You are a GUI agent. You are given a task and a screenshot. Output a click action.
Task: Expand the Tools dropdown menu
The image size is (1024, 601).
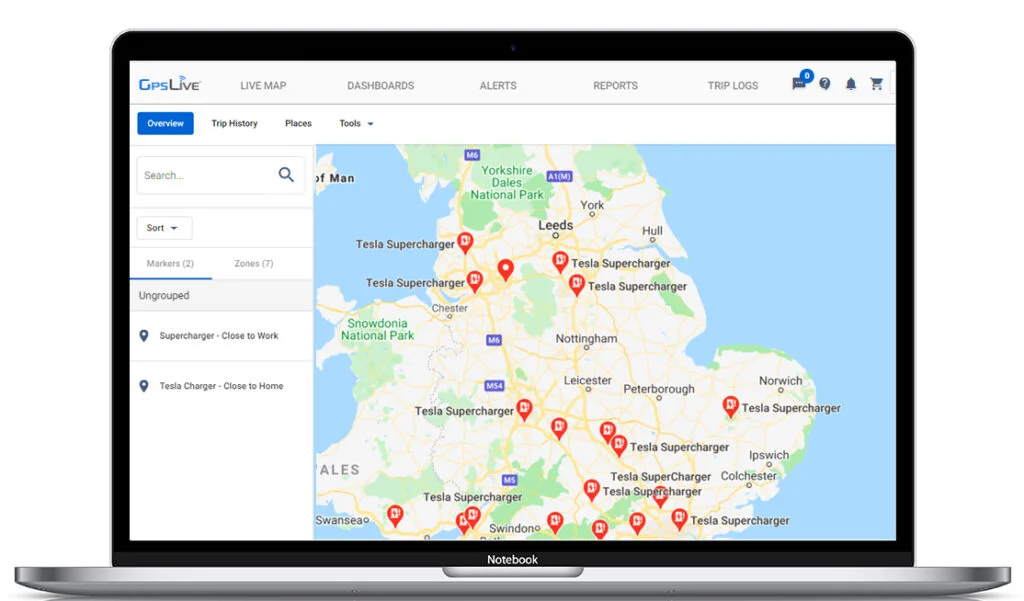pyautogui.click(x=357, y=123)
